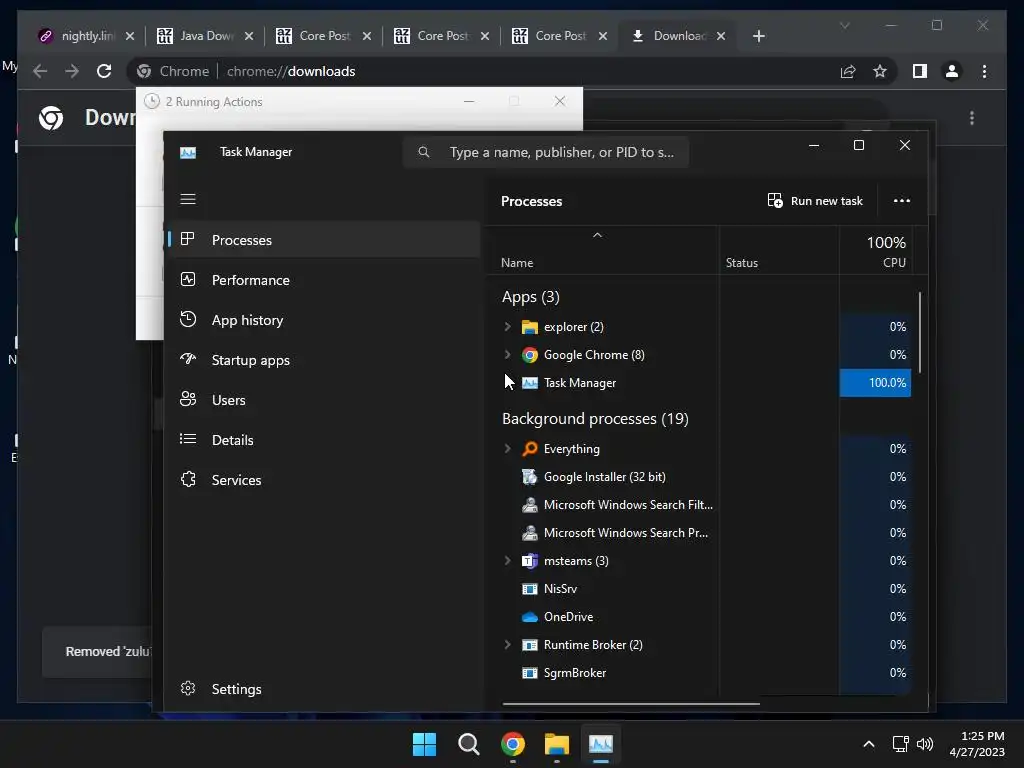Bookmark this page with the star icon
Screen dimensions: 1024x768
[880, 71]
